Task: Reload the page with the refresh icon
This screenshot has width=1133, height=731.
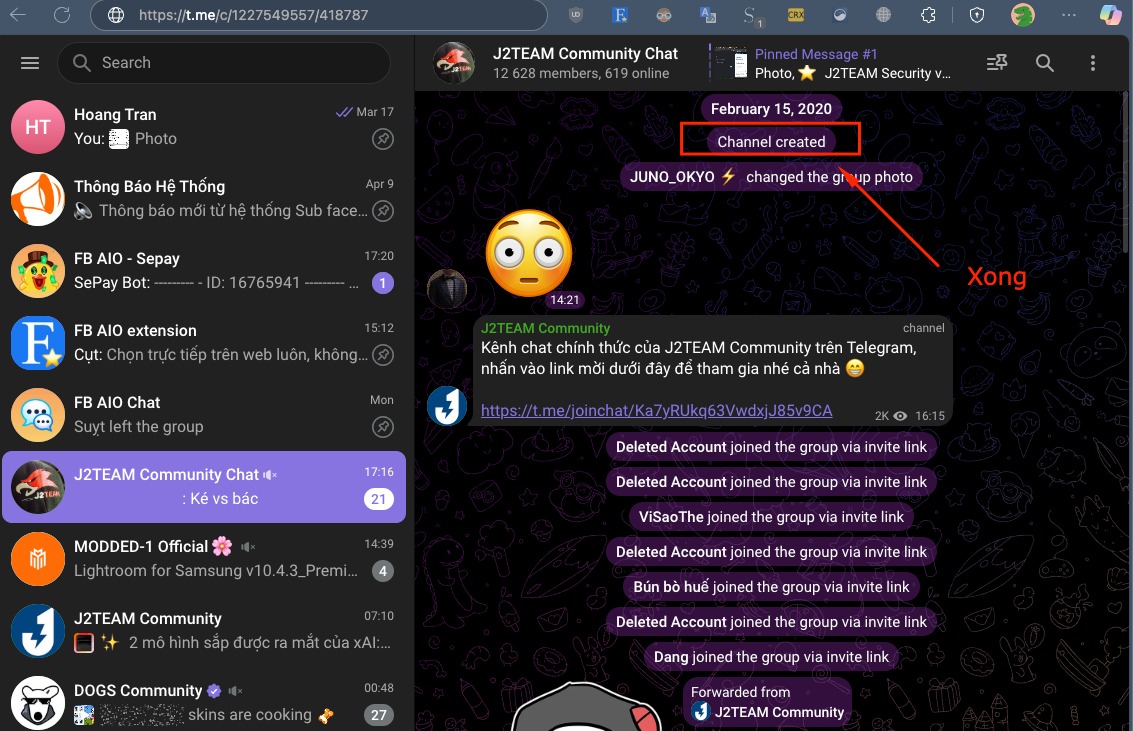Action: click(x=62, y=14)
